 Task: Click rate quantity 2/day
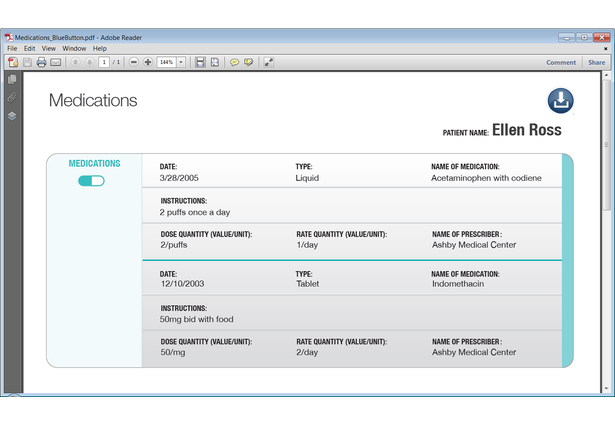click(x=307, y=352)
